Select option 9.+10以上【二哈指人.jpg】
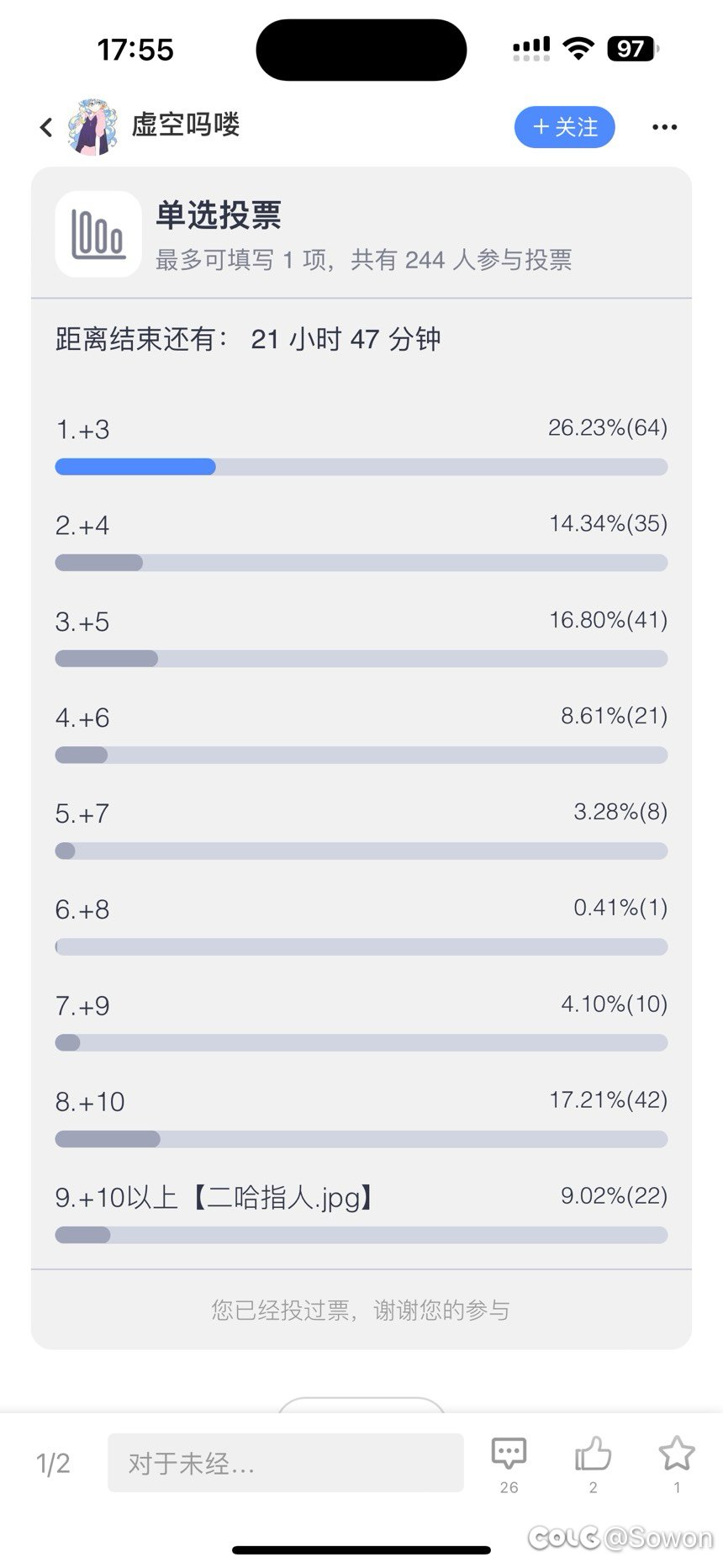The image size is (723, 1568). pyautogui.click(x=214, y=1197)
